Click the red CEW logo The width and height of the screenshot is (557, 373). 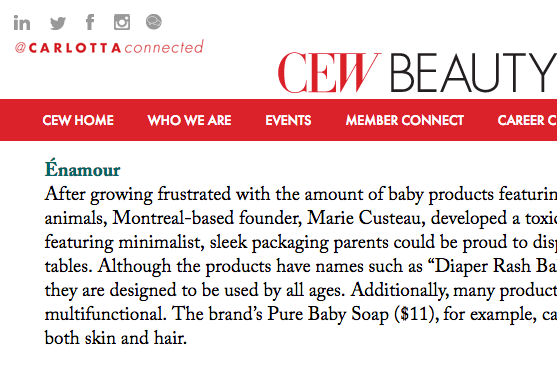pyautogui.click(x=329, y=72)
